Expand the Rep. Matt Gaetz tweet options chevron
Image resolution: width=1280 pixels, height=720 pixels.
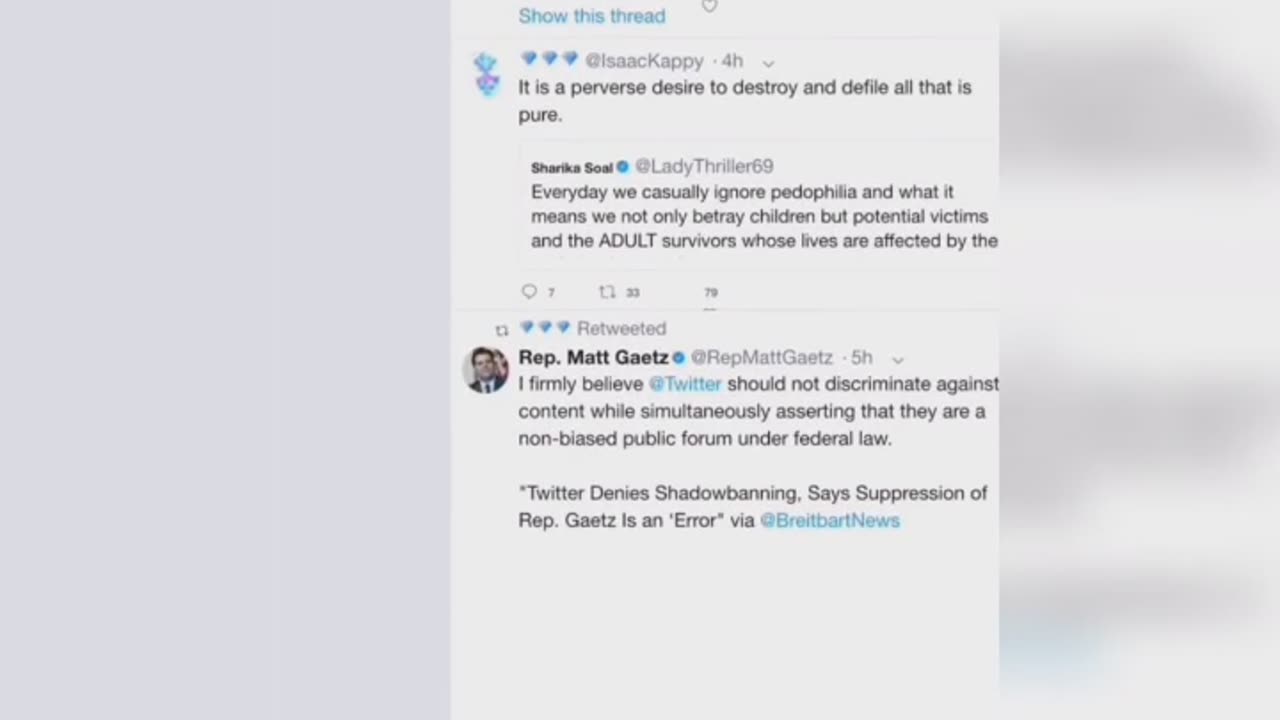pyautogui.click(x=897, y=359)
